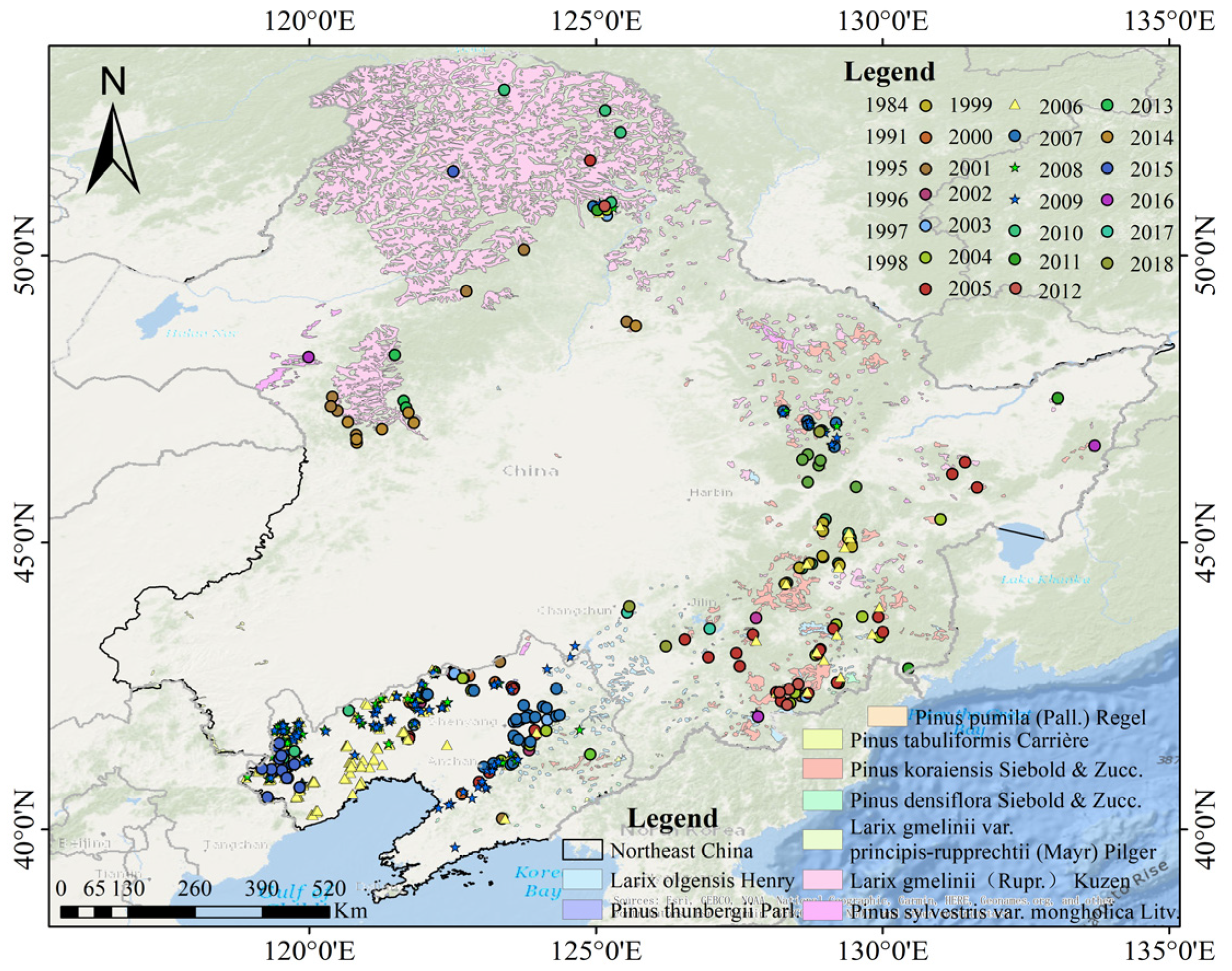Screen dimensions: 1232x971
Task: Click the Km scale bar
Action: [195, 912]
